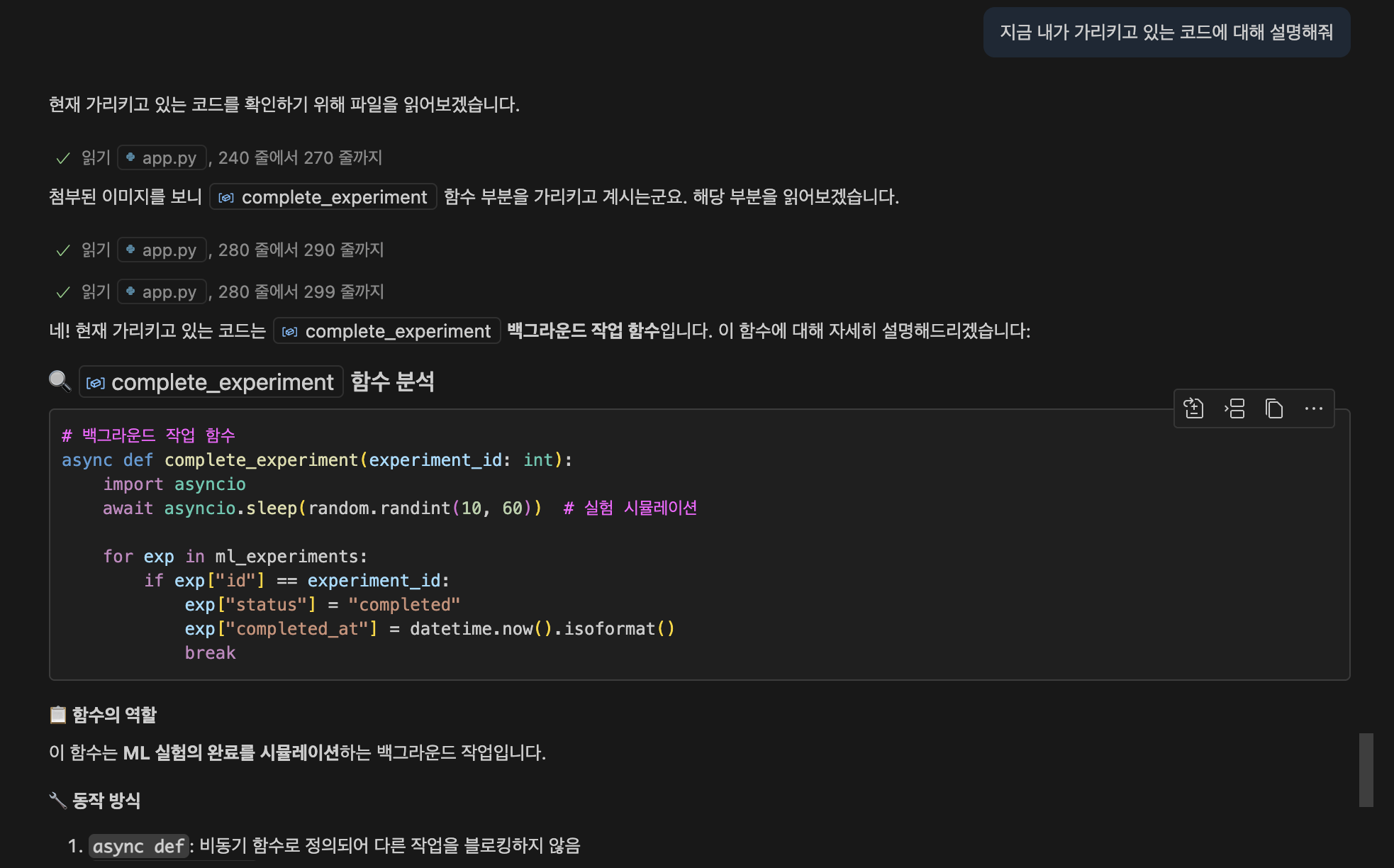Open the app.py chip for lines 280 to 299
This screenshot has height=868, width=1394.
(162, 291)
